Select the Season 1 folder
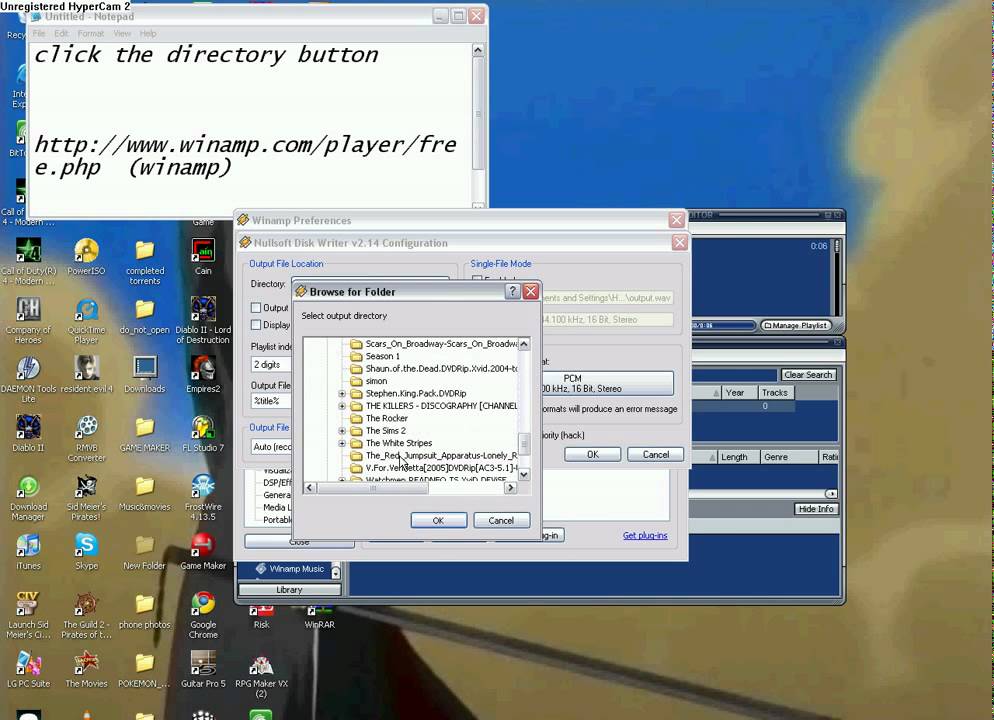 (x=382, y=356)
